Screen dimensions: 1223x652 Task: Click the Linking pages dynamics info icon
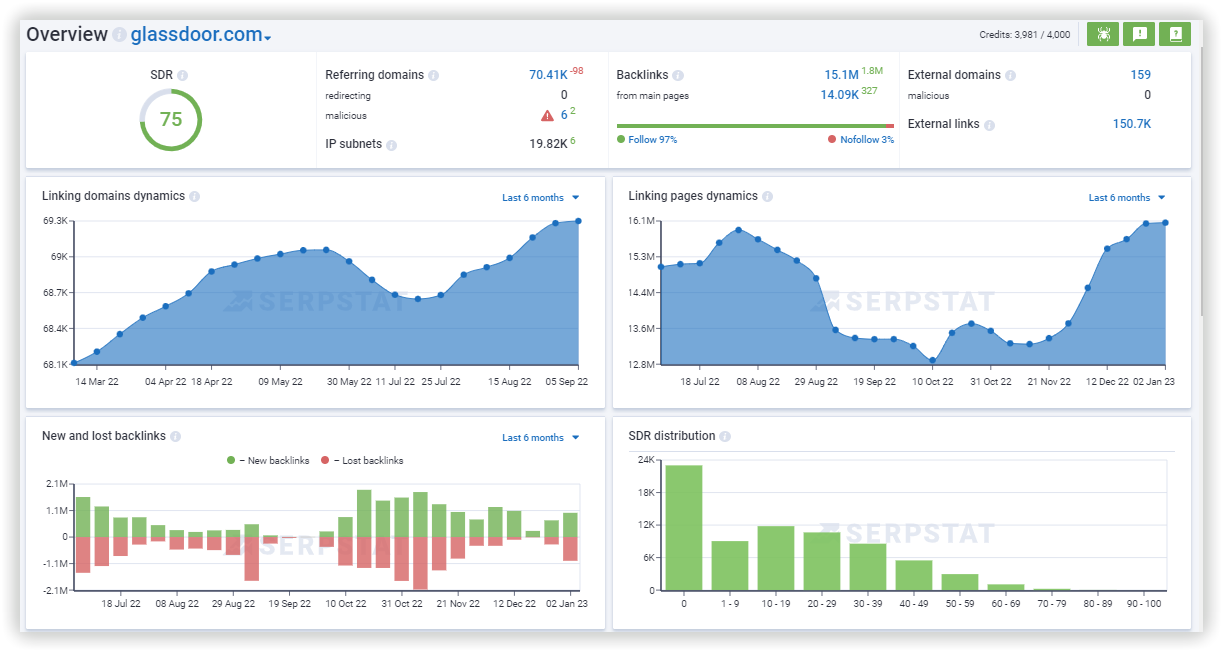point(767,196)
